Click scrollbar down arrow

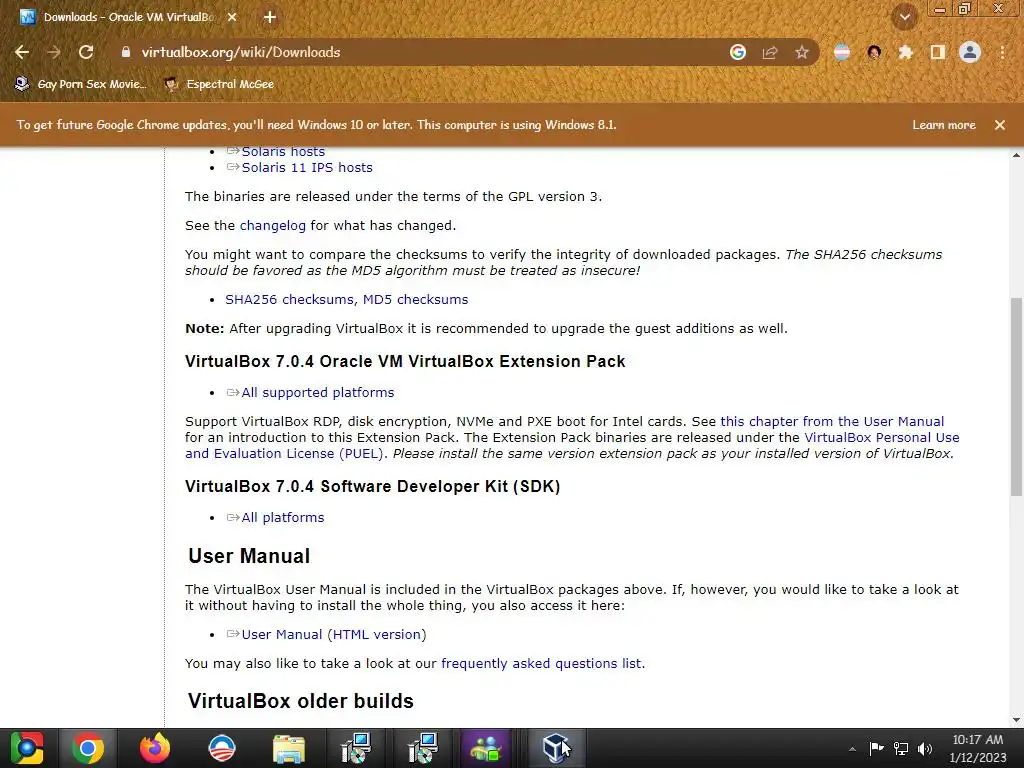[x=1016, y=720]
